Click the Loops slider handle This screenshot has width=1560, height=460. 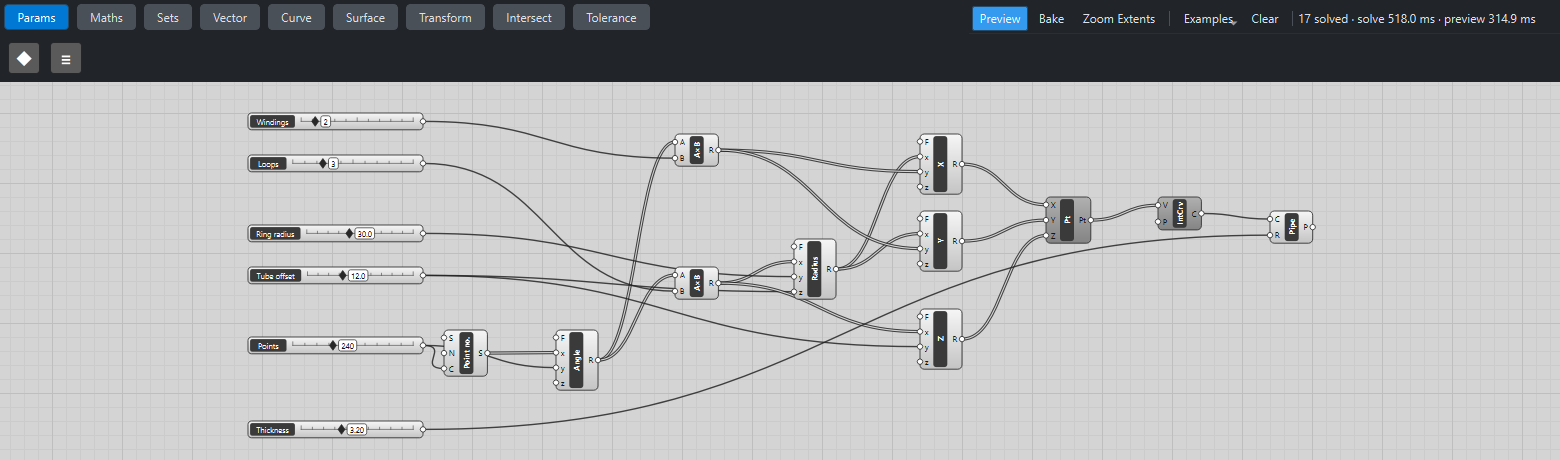(x=323, y=163)
